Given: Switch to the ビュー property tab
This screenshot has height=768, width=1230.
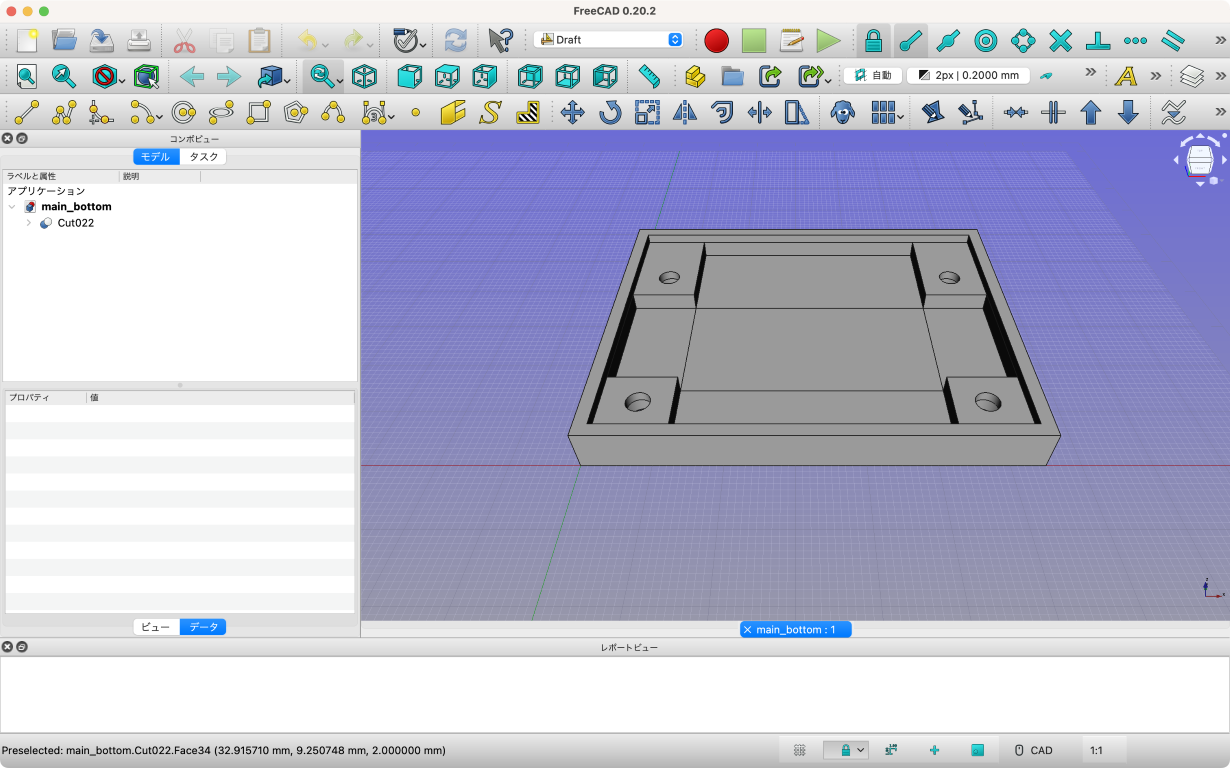Looking at the screenshot, I should pyautogui.click(x=156, y=627).
